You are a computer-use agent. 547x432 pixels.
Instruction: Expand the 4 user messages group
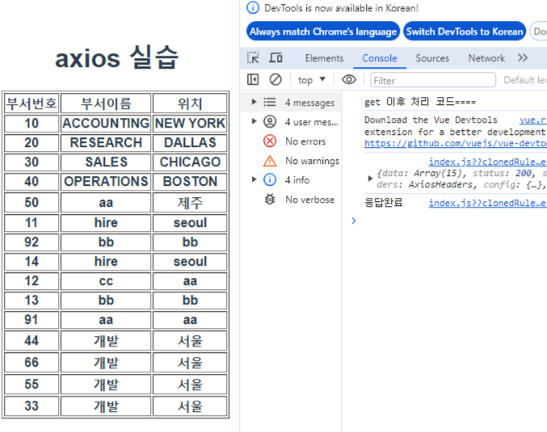[x=254, y=121]
